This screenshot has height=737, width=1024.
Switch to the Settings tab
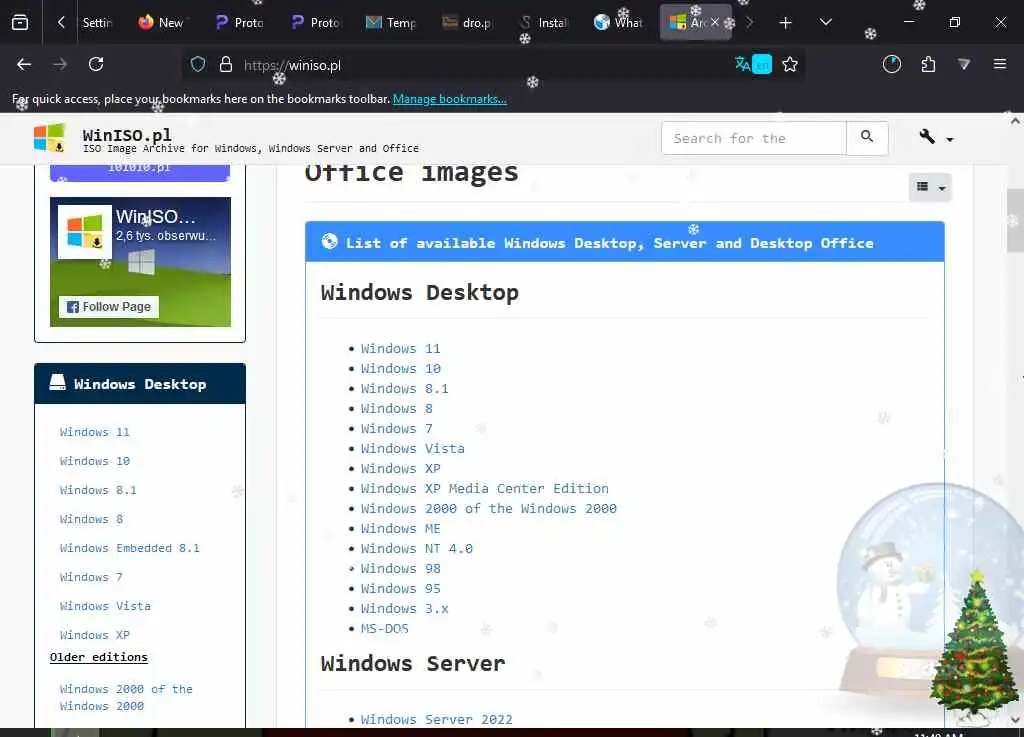[97, 23]
